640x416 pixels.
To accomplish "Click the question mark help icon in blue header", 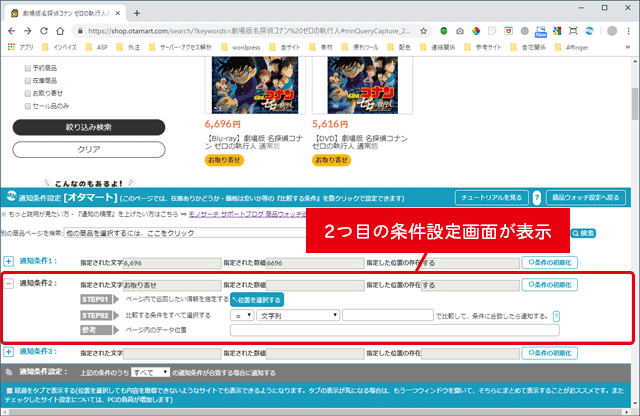I will (x=537, y=198).
